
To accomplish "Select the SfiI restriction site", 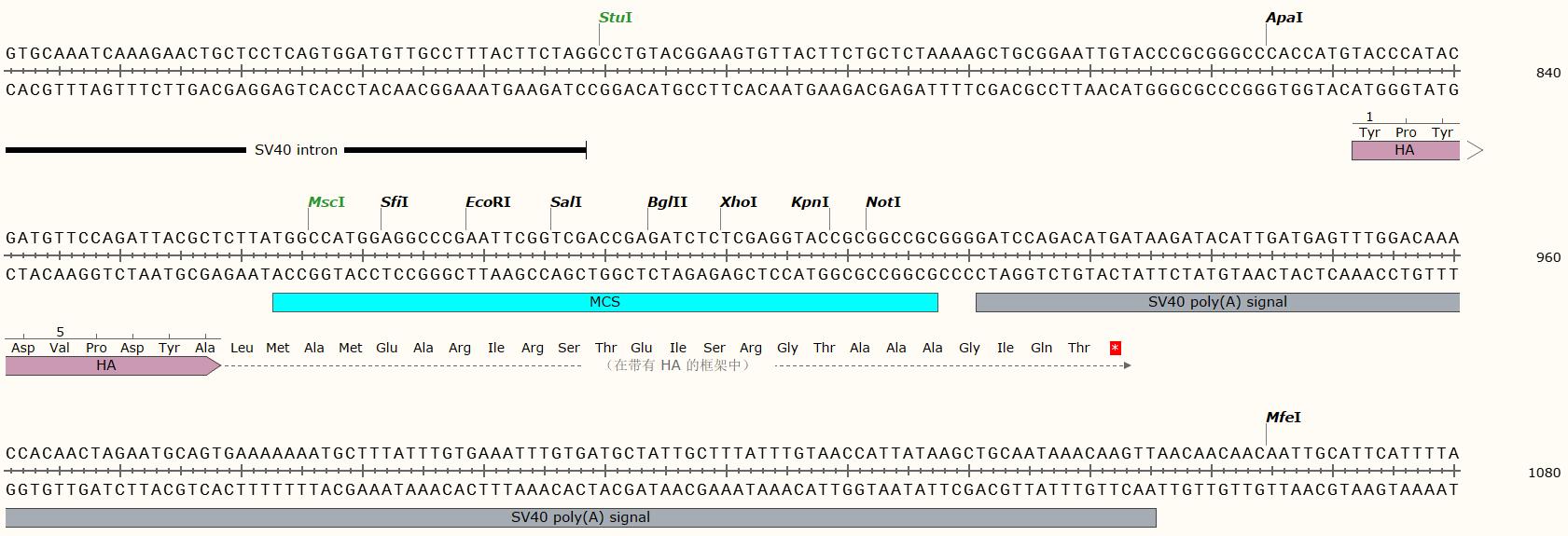I will 394,202.
